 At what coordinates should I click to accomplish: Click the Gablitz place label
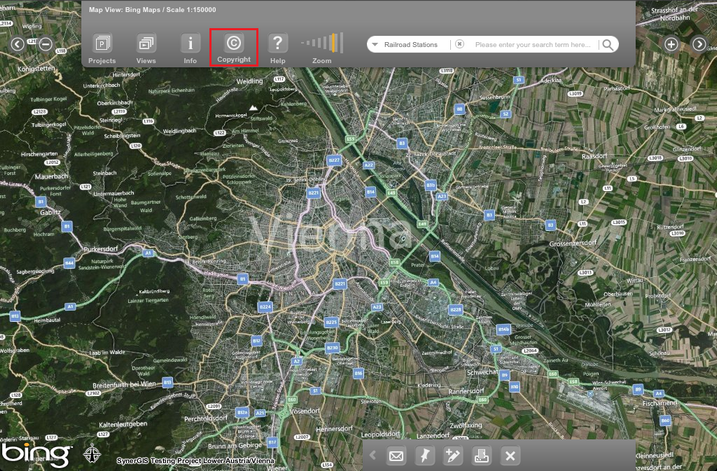pyautogui.click(x=50, y=212)
